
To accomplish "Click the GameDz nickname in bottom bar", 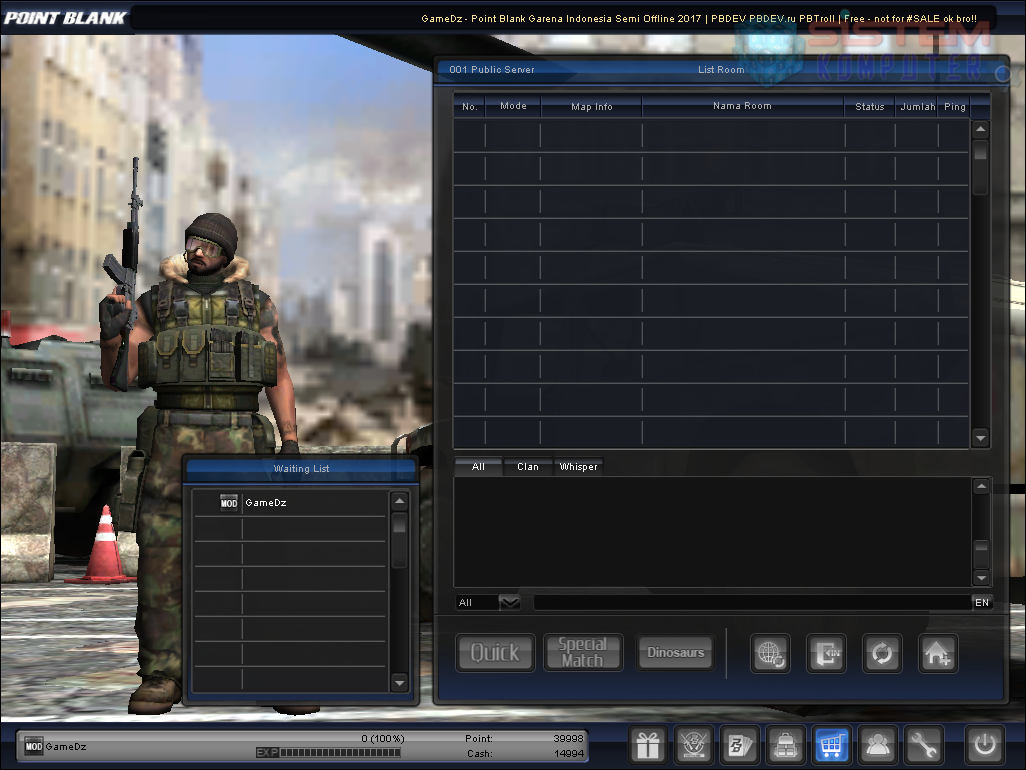I will 65,746.
